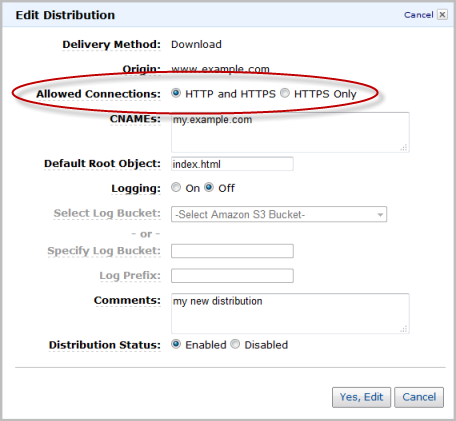
Task: Close dialog with the X icon
Action: pos(442,15)
